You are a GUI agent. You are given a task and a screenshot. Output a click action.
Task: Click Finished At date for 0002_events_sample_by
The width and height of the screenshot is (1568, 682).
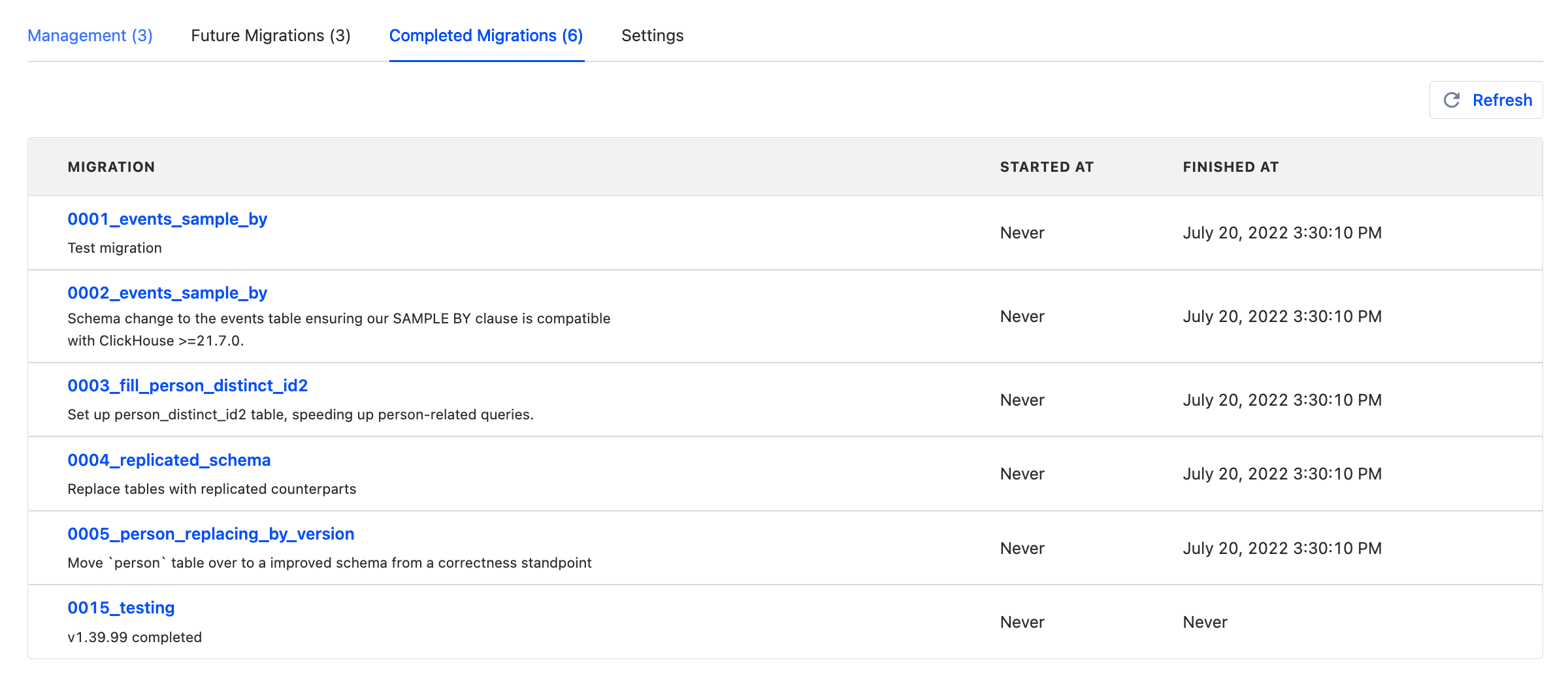point(1282,316)
